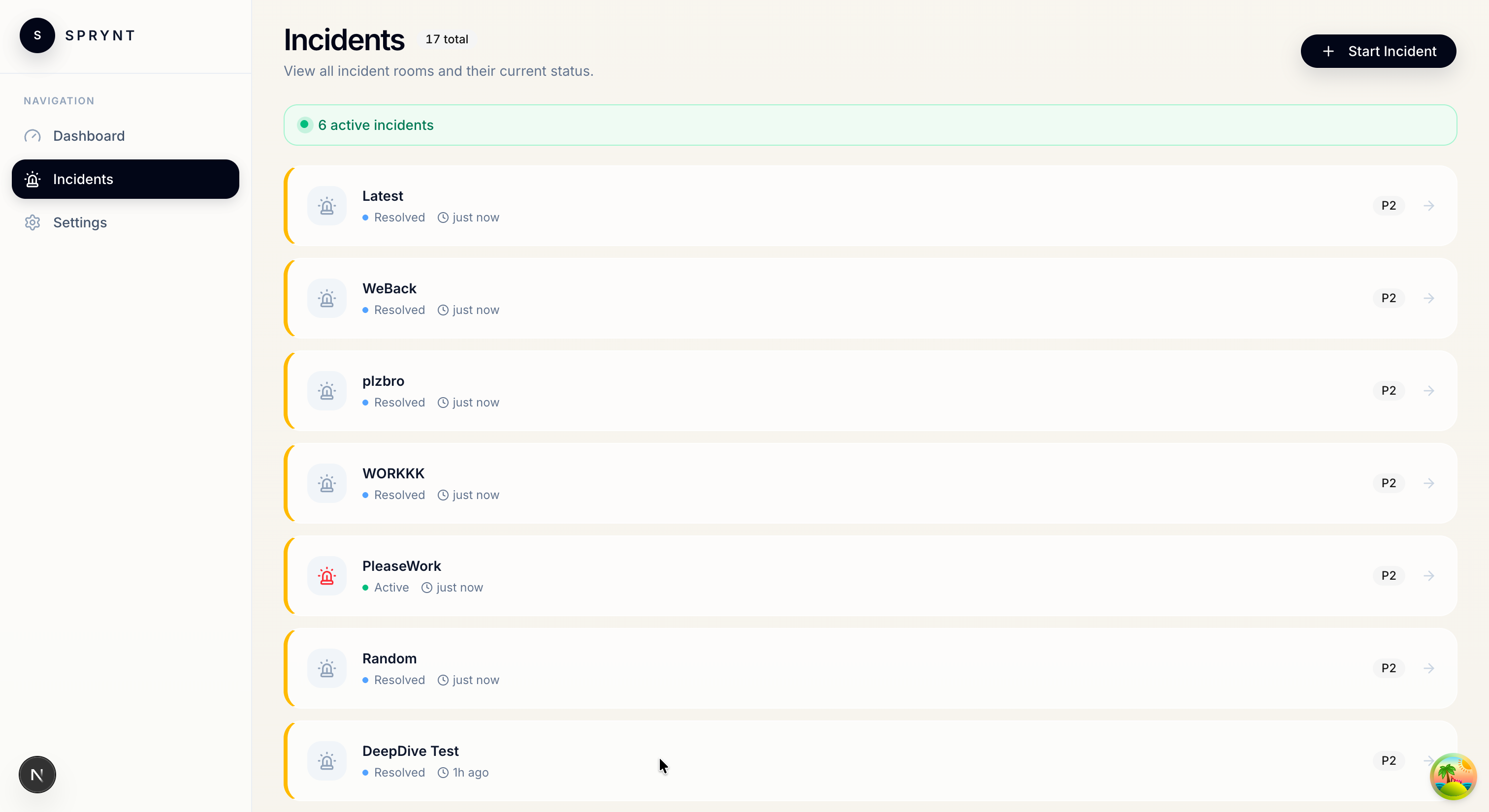1489x812 pixels.
Task: Click the siren icon beside Latest incident
Action: pos(326,206)
